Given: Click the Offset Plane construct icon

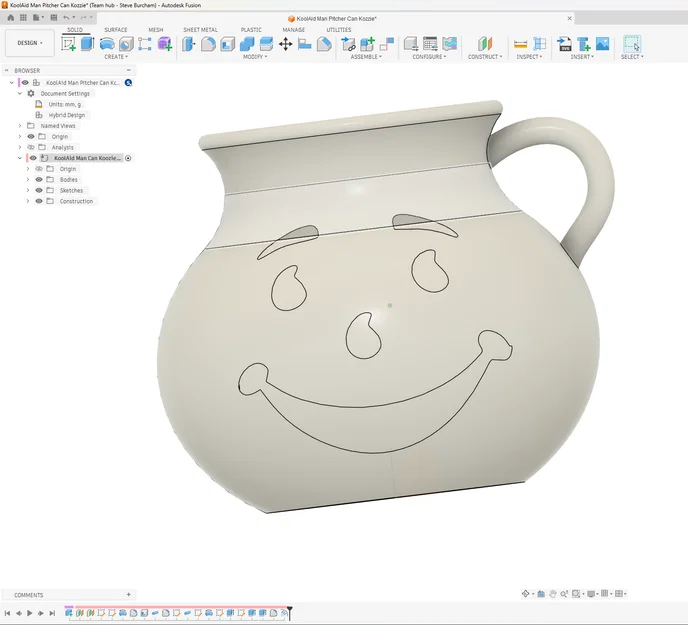Looking at the screenshot, I should pos(485,44).
